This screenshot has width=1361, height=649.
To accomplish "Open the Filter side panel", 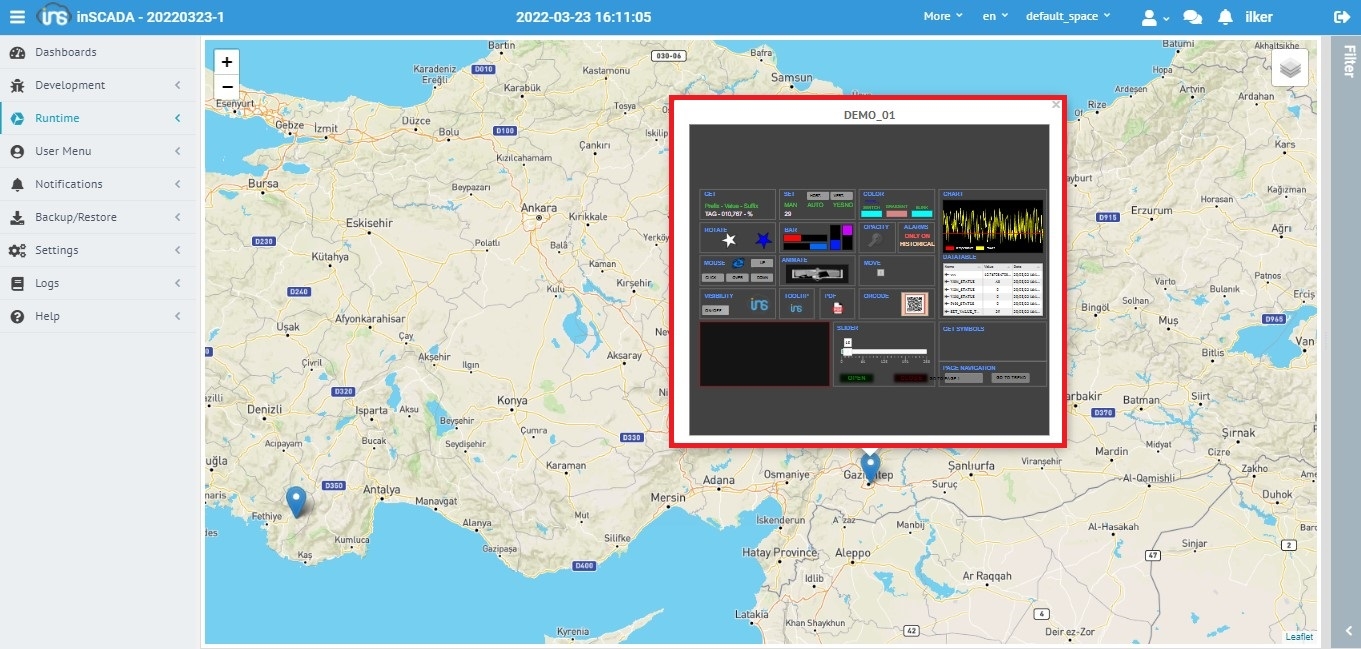I will 1347,60.
